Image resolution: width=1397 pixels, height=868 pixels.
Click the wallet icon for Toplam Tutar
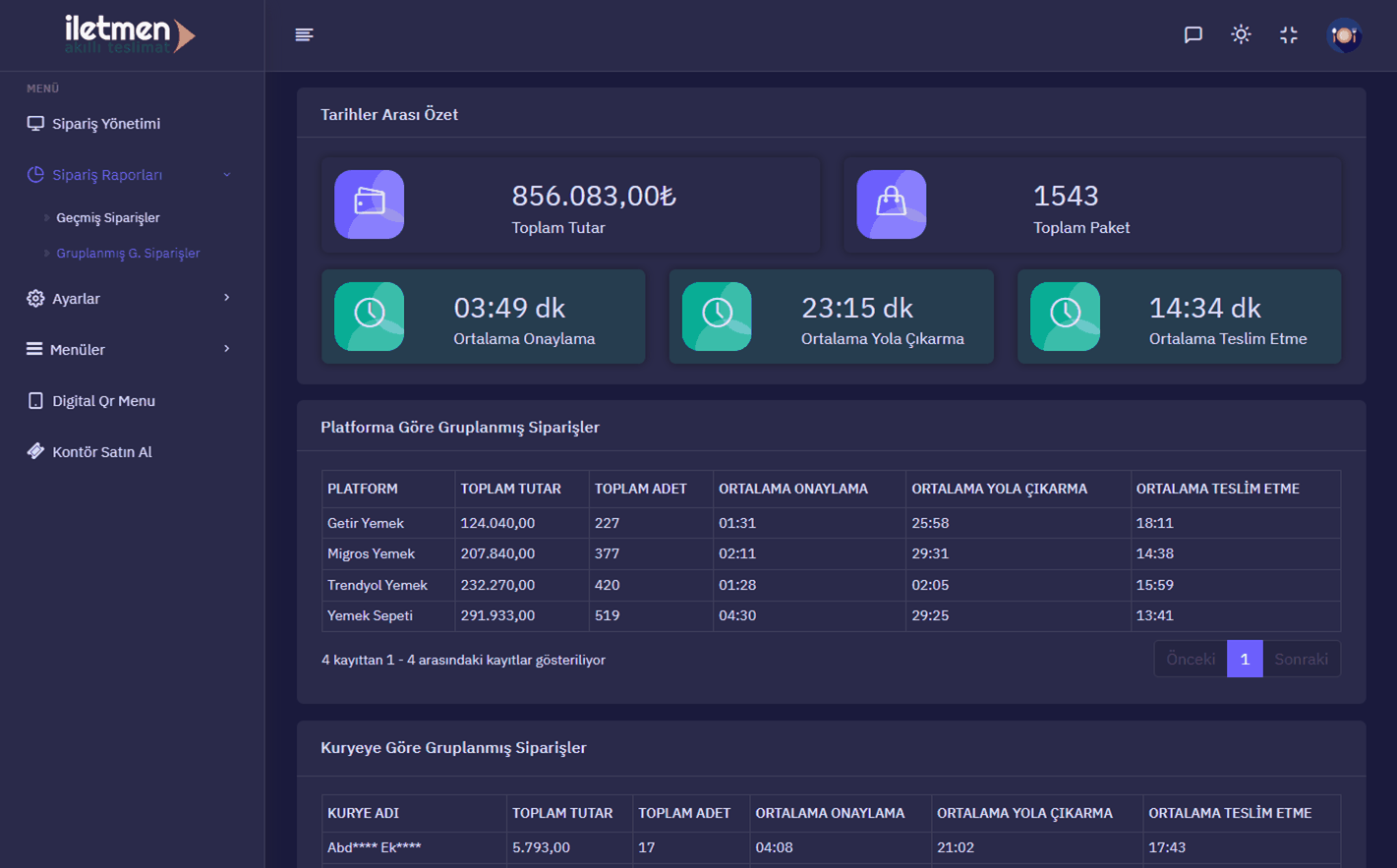[x=370, y=204]
